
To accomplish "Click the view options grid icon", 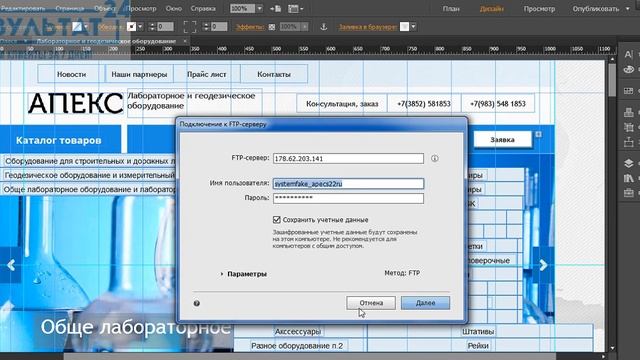I will coord(293,9).
